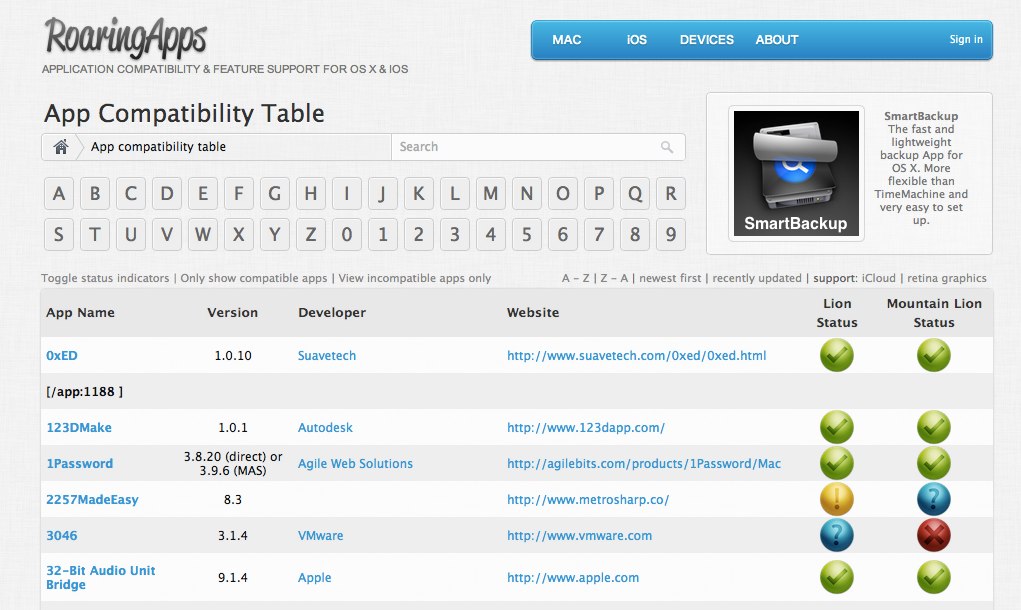Filter apps by letter R
1021x610 pixels.
click(671, 193)
